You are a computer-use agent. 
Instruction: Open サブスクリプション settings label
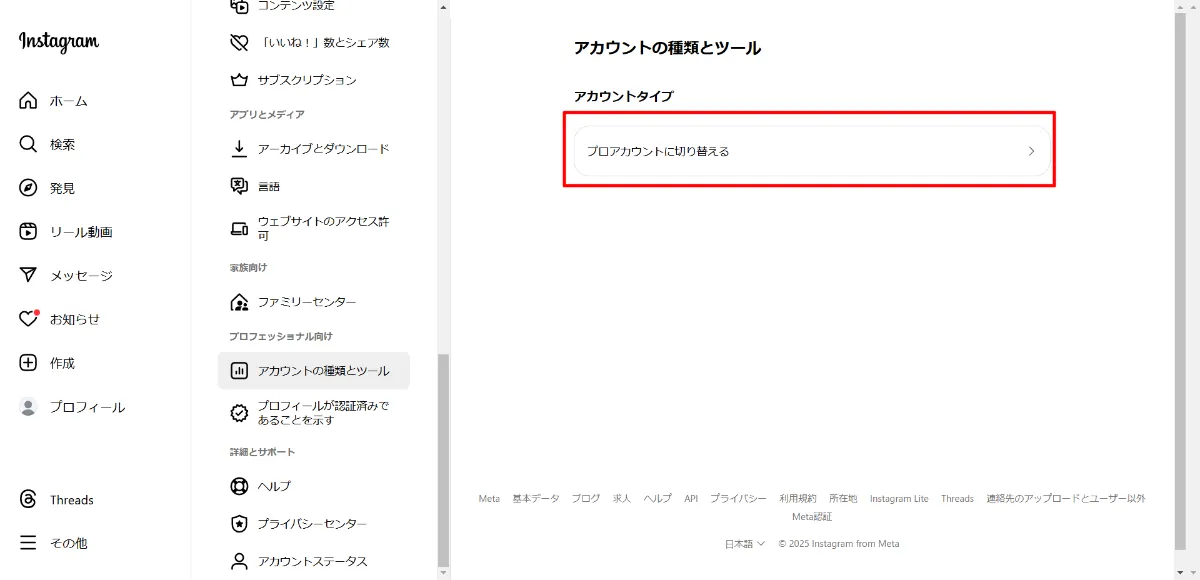307,80
